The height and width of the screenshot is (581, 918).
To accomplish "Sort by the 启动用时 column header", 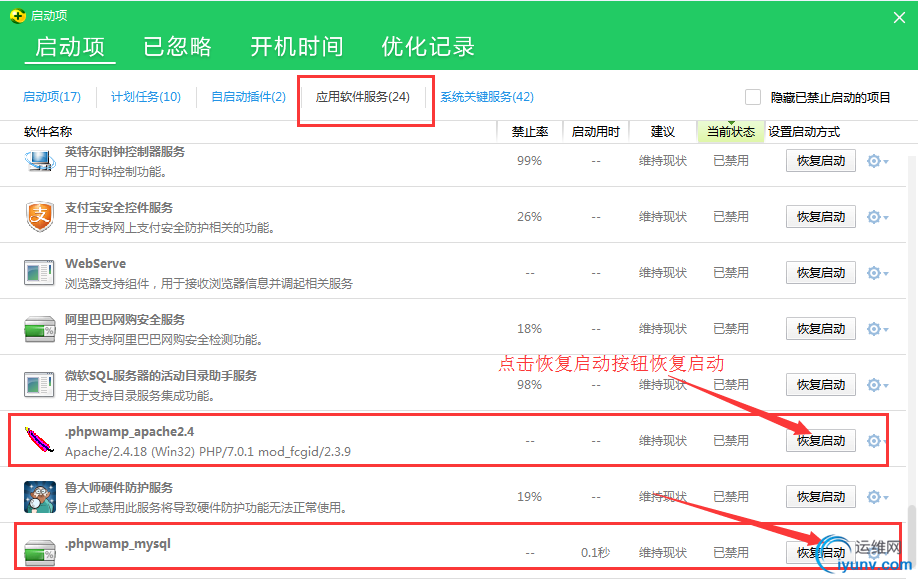I will click(595, 132).
